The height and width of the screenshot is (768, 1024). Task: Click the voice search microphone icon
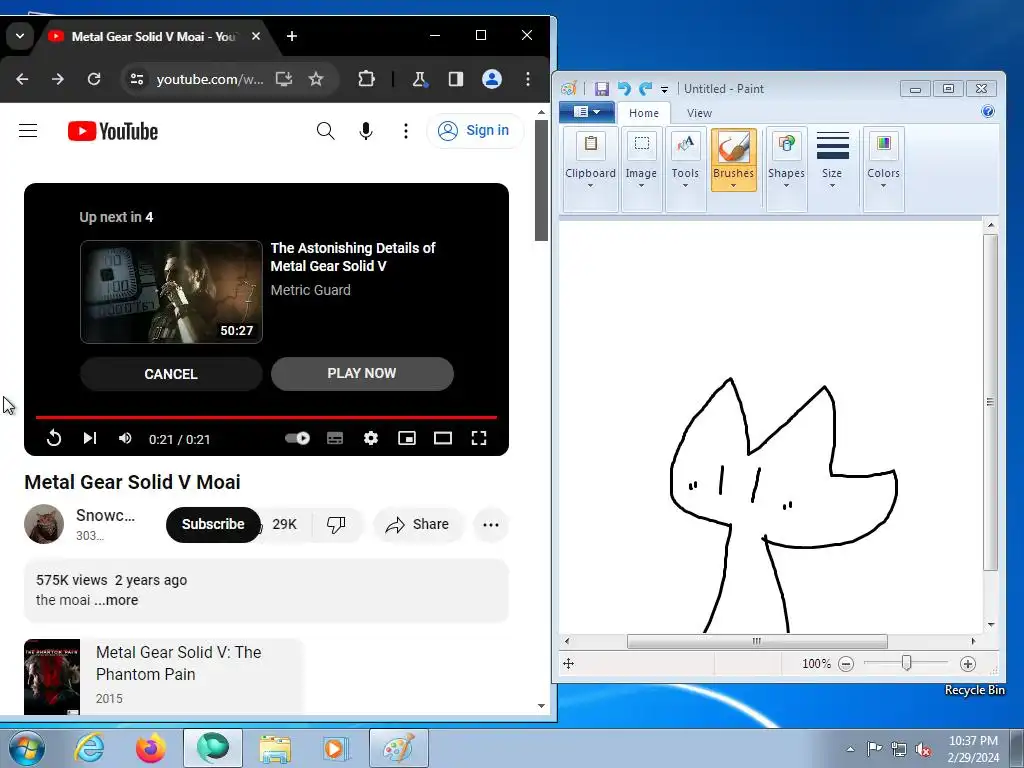366,131
